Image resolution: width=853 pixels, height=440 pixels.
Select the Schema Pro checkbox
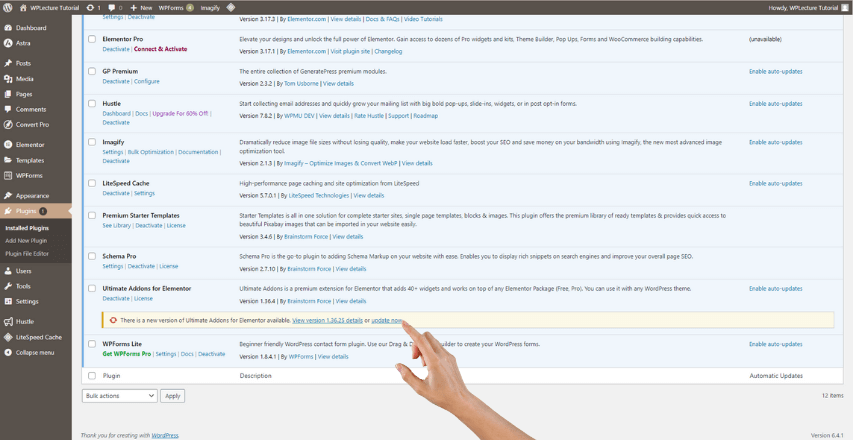92,256
